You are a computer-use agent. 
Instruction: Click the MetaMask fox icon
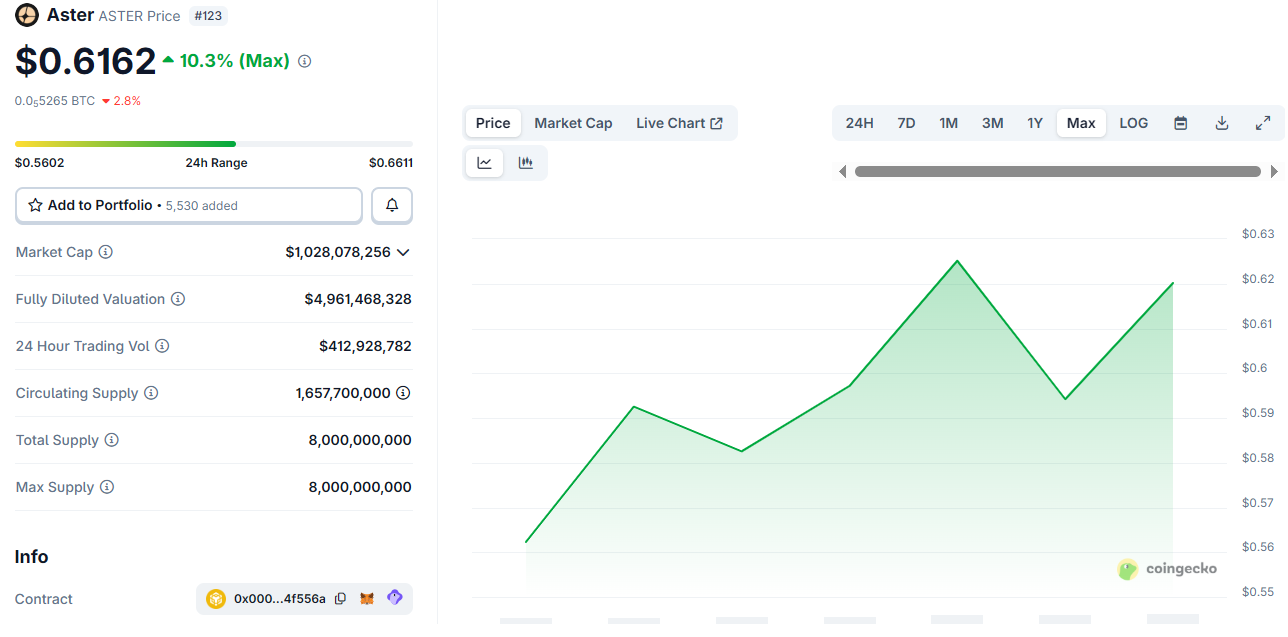(x=367, y=599)
